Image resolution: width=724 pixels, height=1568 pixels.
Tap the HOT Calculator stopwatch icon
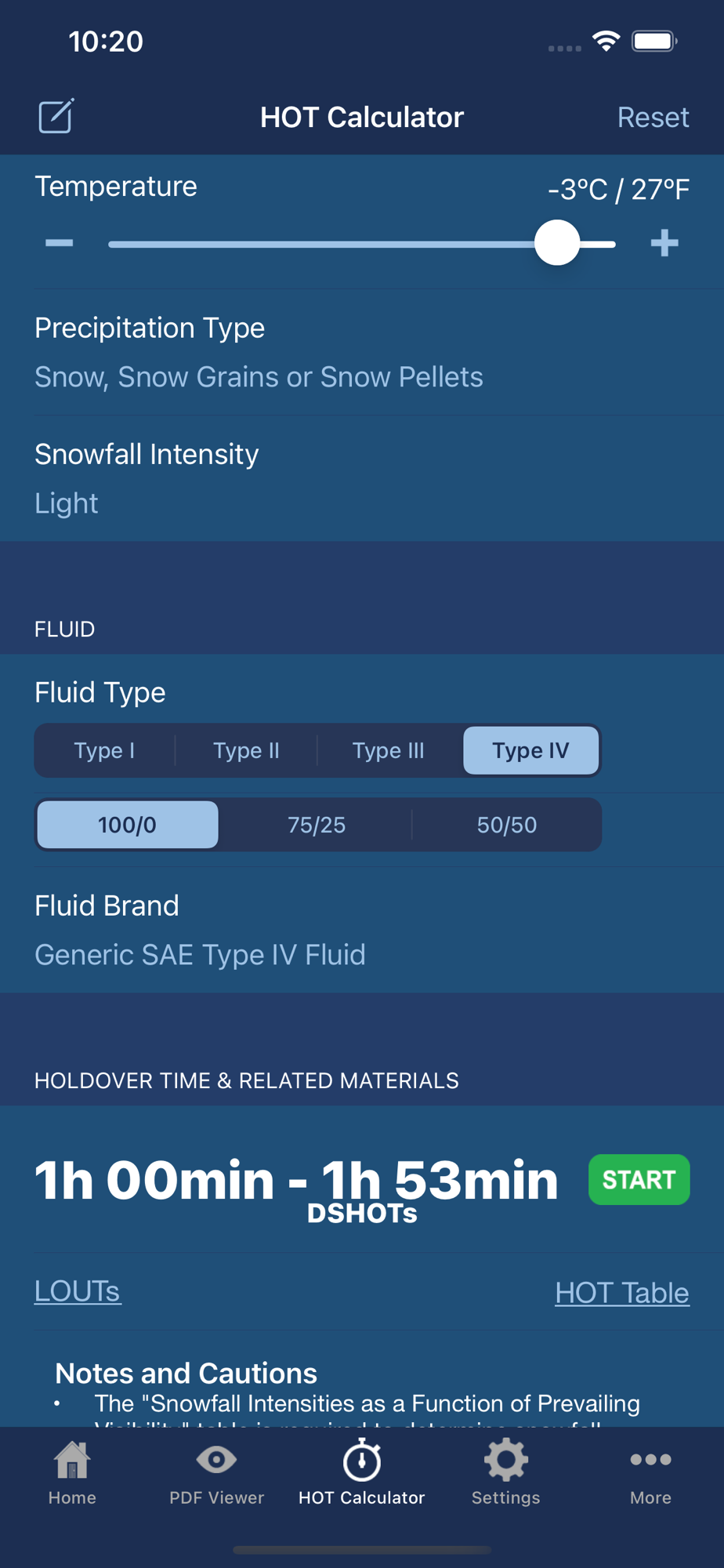pyautogui.click(x=362, y=1460)
